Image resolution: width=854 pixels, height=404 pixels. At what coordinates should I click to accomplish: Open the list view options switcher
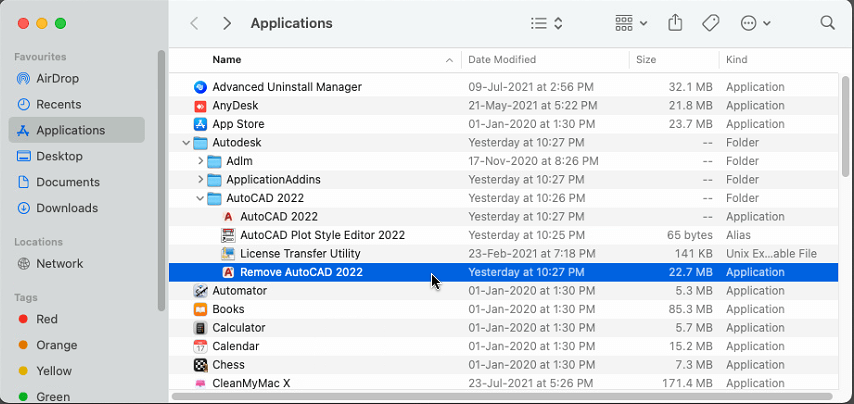point(546,23)
